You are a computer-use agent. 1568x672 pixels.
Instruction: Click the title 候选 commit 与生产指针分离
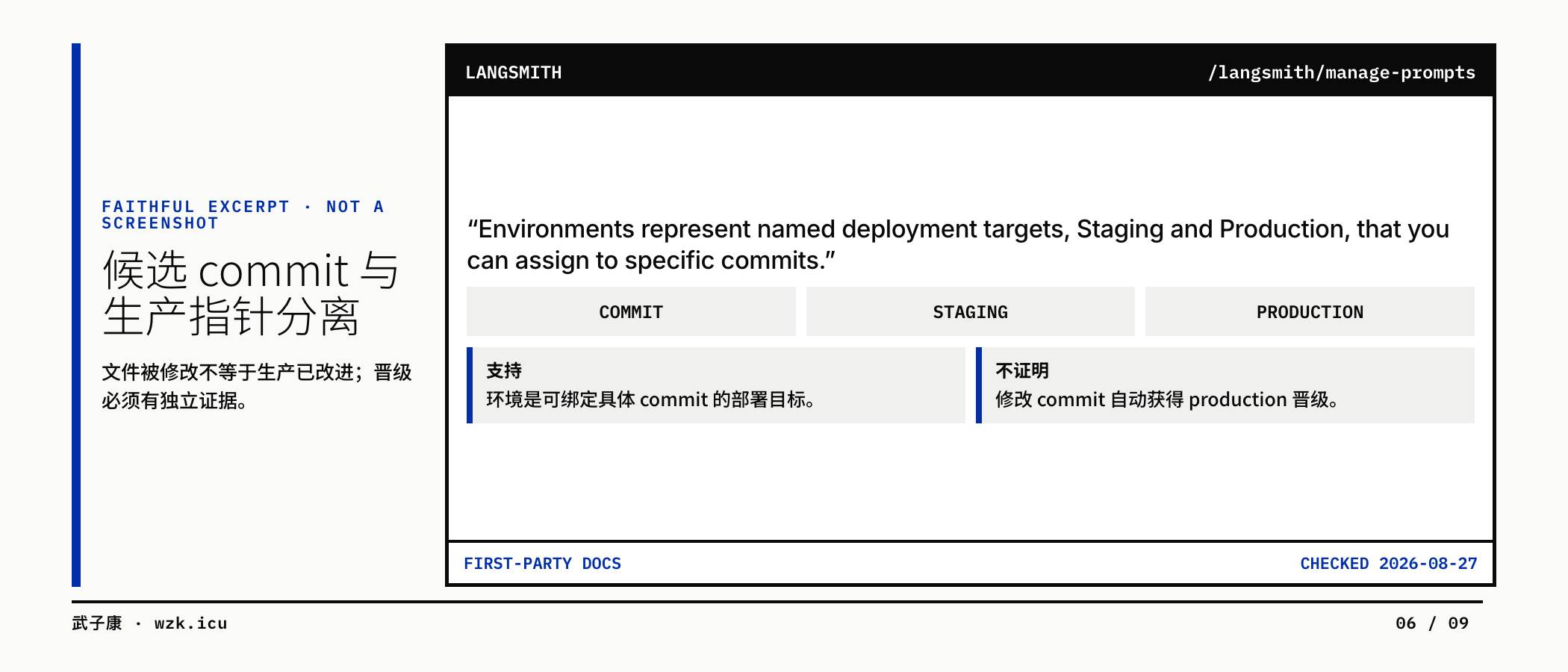click(x=251, y=293)
